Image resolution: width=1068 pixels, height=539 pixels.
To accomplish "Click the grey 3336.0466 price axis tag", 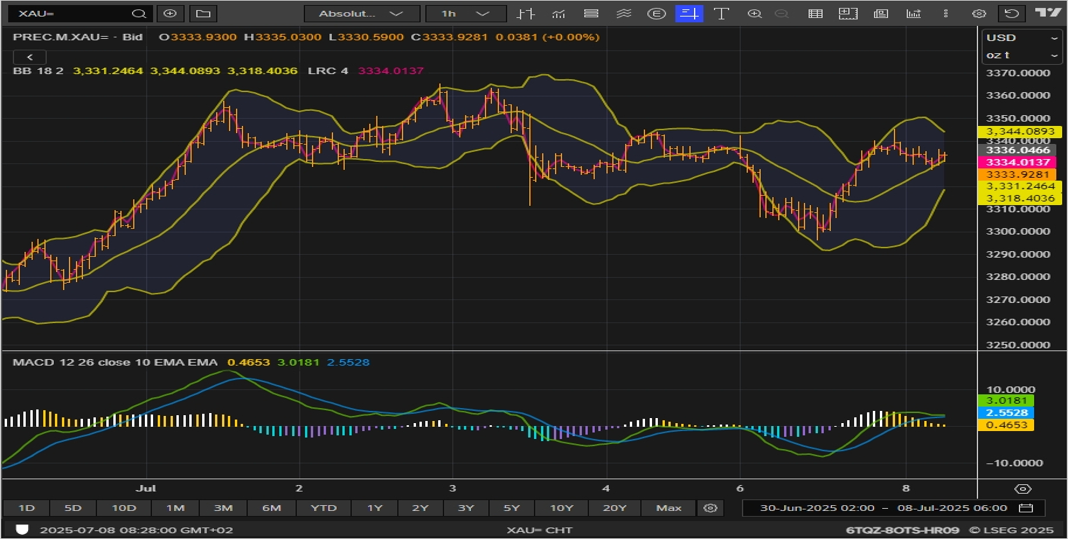I will (x=1016, y=150).
